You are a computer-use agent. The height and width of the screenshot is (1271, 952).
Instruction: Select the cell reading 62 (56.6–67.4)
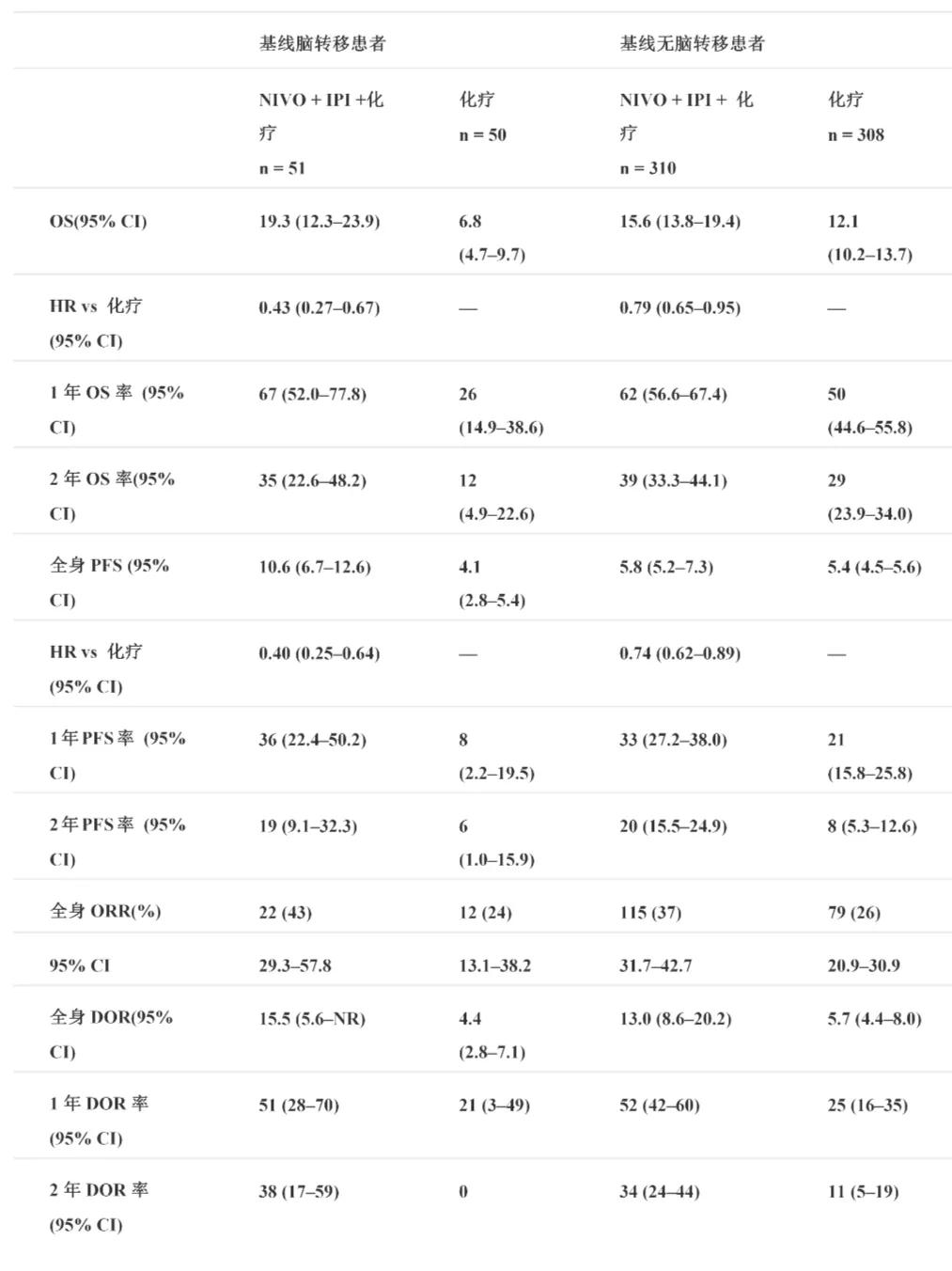tap(673, 395)
